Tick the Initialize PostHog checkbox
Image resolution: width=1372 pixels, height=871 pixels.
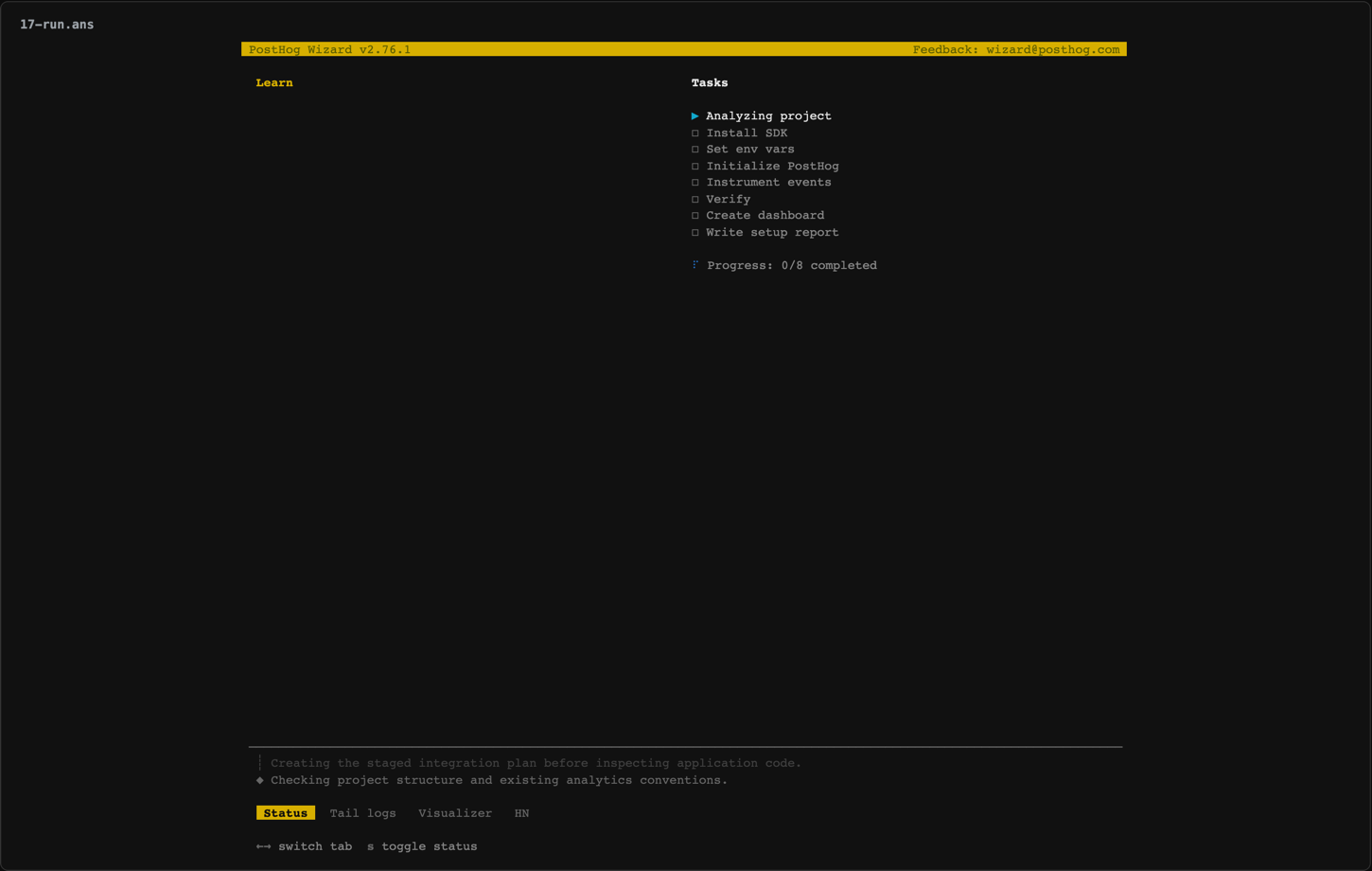(695, 167)
